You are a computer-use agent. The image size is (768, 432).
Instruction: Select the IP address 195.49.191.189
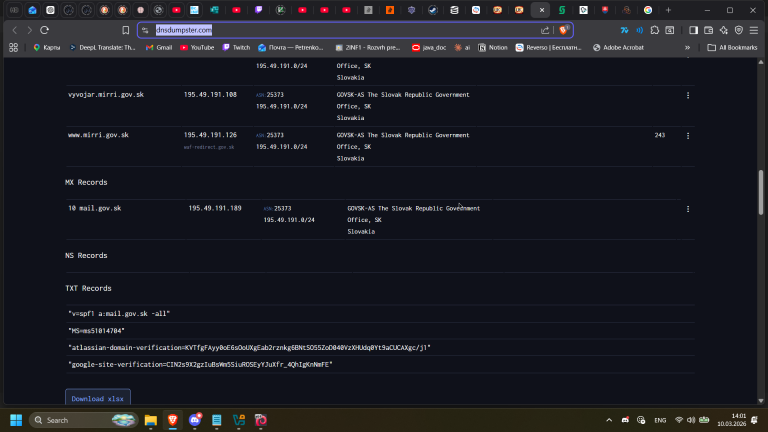(x=215, y=208)
